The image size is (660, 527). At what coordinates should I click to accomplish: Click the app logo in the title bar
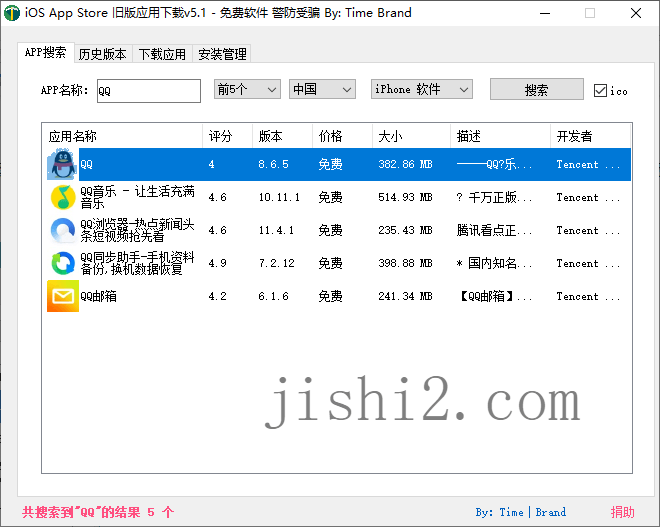tap(12, 13)
